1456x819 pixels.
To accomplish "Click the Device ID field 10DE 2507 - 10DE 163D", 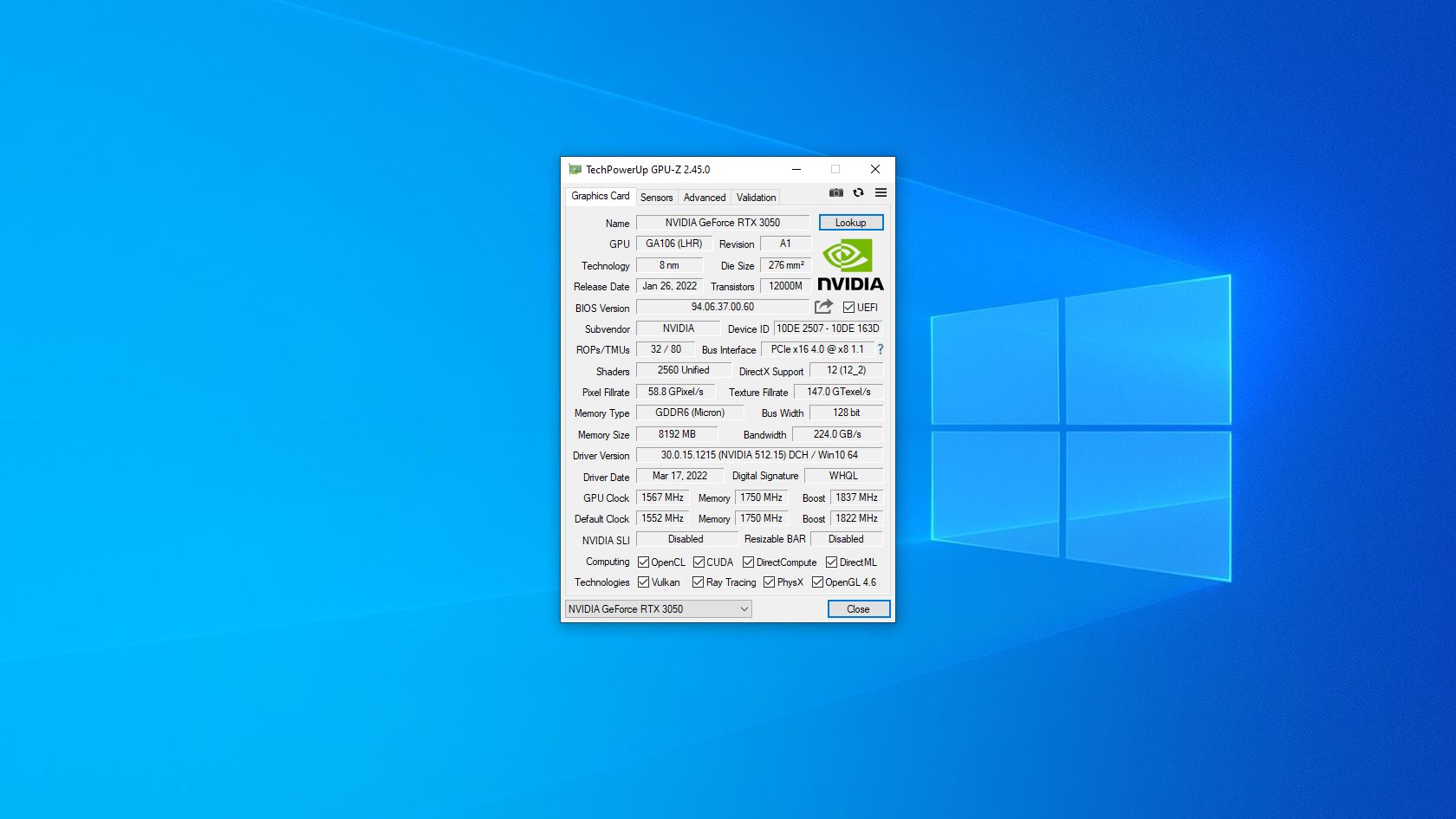I will click(x=828, y=328).
